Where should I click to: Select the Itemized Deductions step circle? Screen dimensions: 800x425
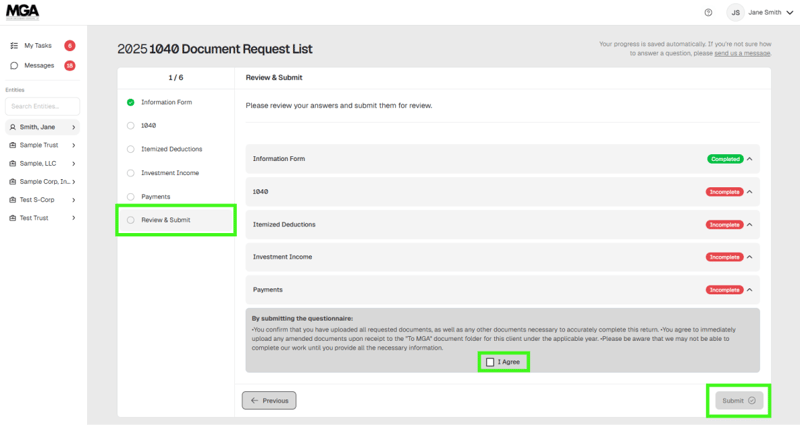point(131,149)
